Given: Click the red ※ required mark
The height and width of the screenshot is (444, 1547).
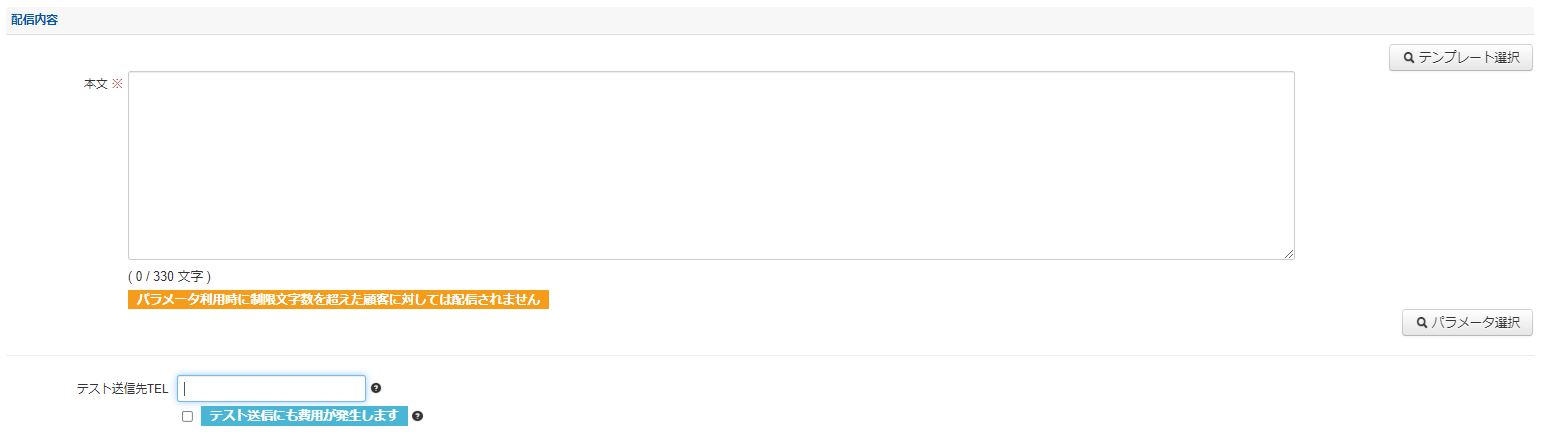Looking at the screenshot, I should pyautogui.click(x=117, y=85).
